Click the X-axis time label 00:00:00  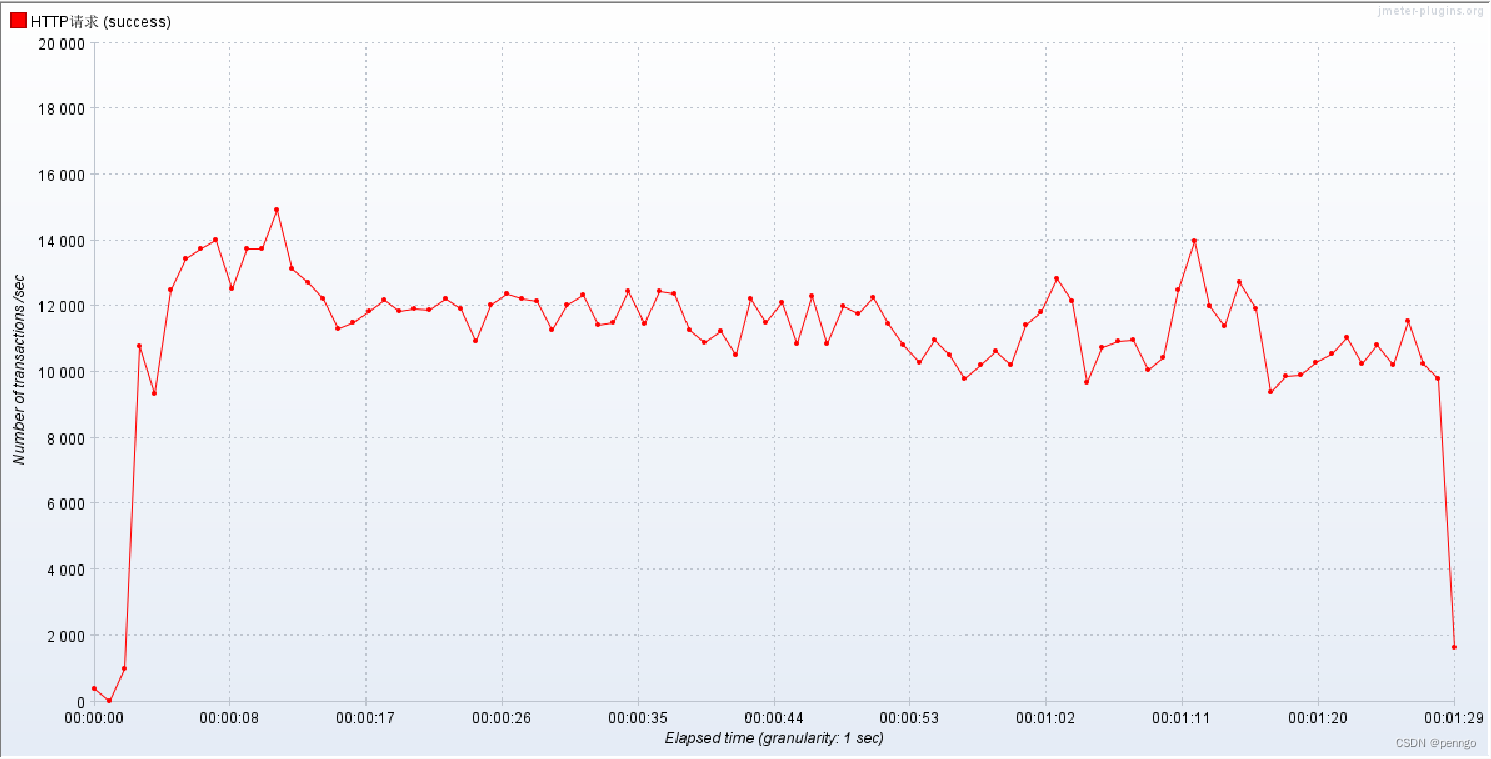[x=94, y=717]
